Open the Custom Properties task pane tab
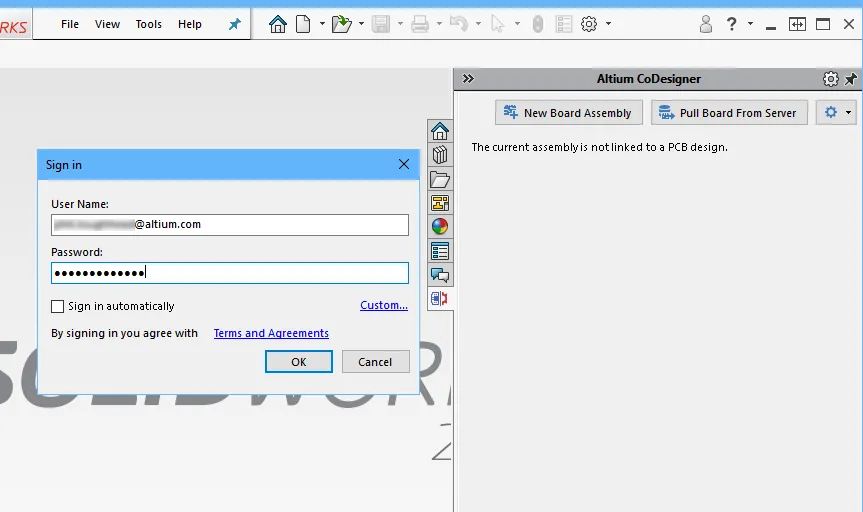Screen dimensions: 863x512 coord(440,251)
